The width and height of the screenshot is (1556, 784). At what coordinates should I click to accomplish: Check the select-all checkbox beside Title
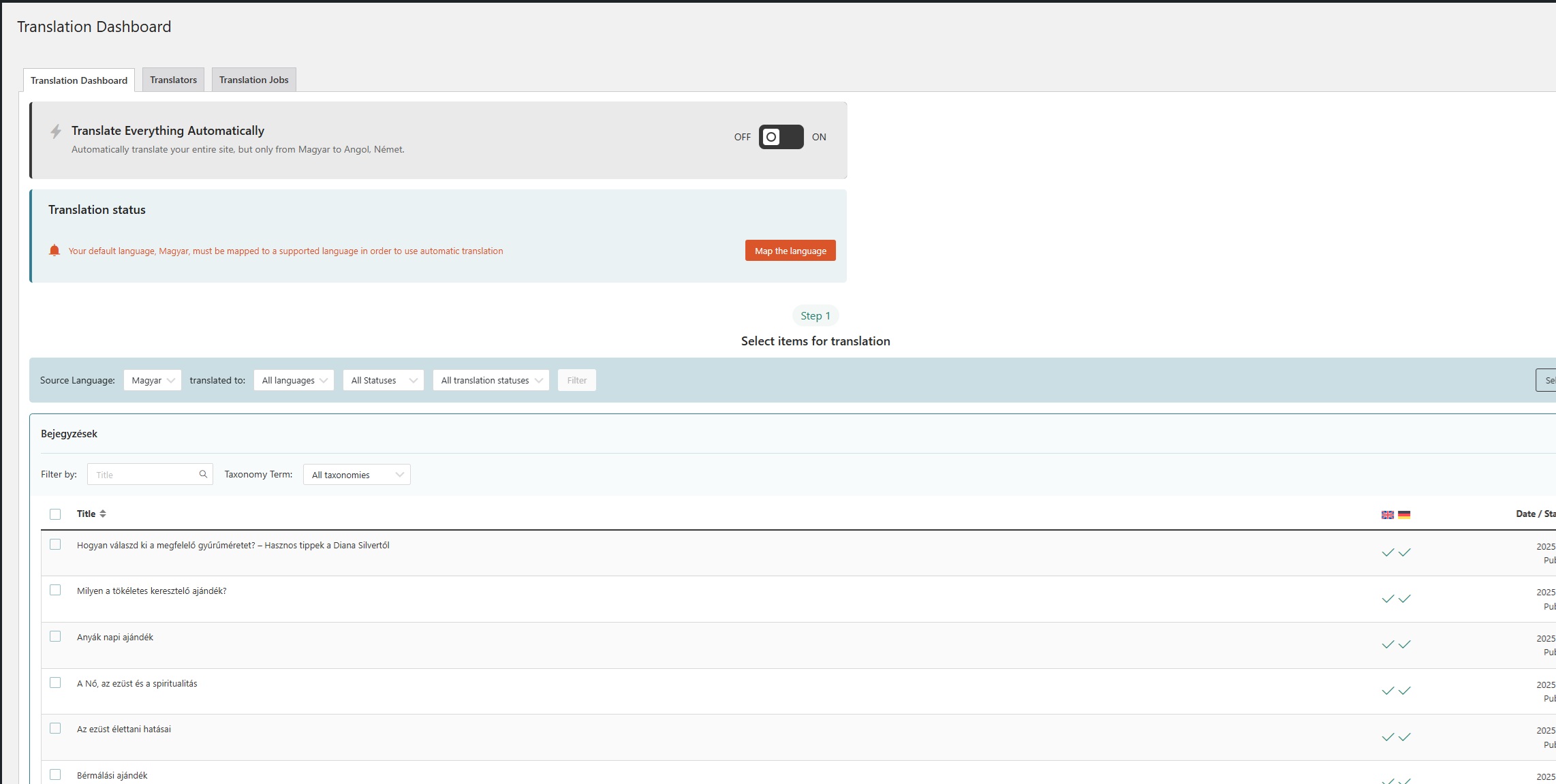coord(55,514)
